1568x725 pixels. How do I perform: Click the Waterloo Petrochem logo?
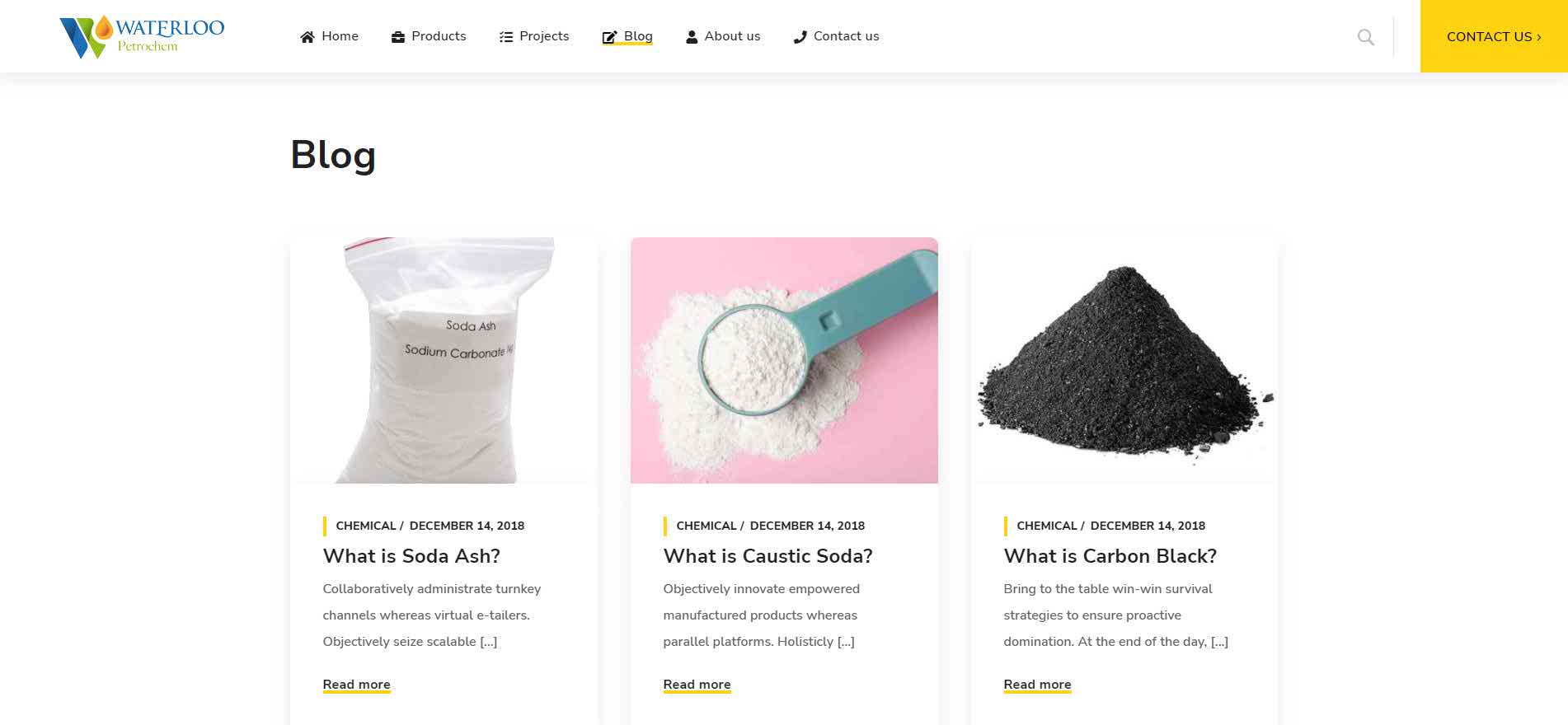142,36
